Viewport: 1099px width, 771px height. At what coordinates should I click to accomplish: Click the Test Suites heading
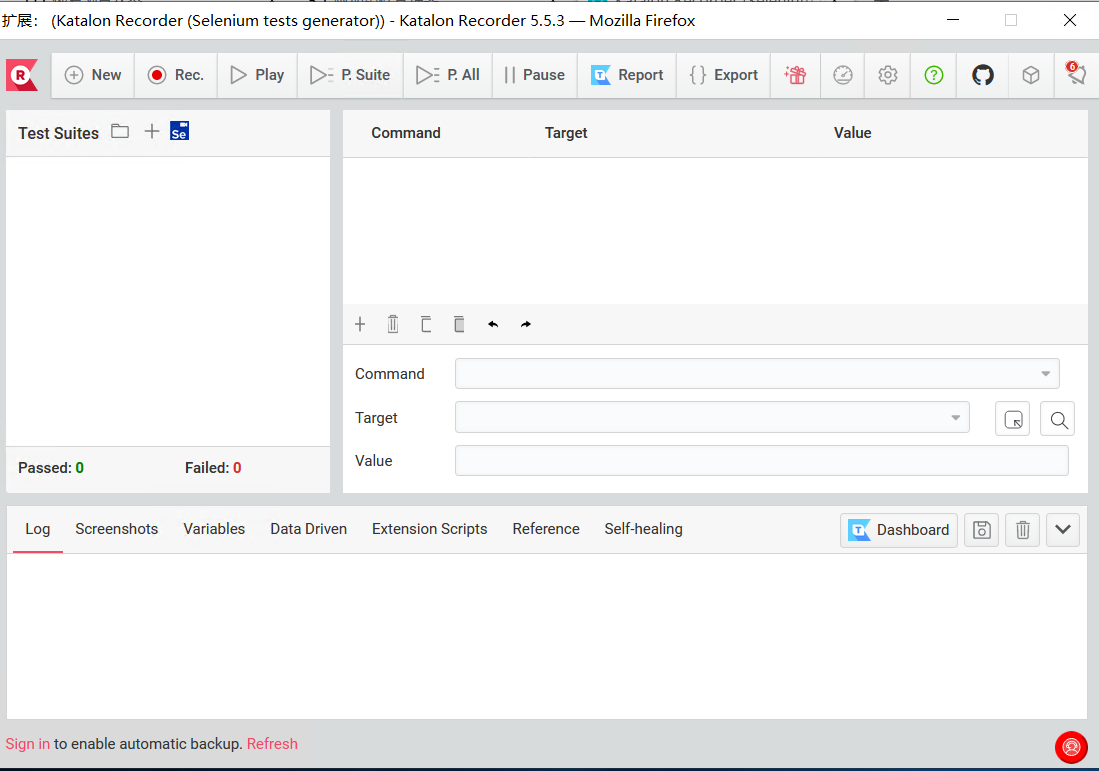point(58,133)
